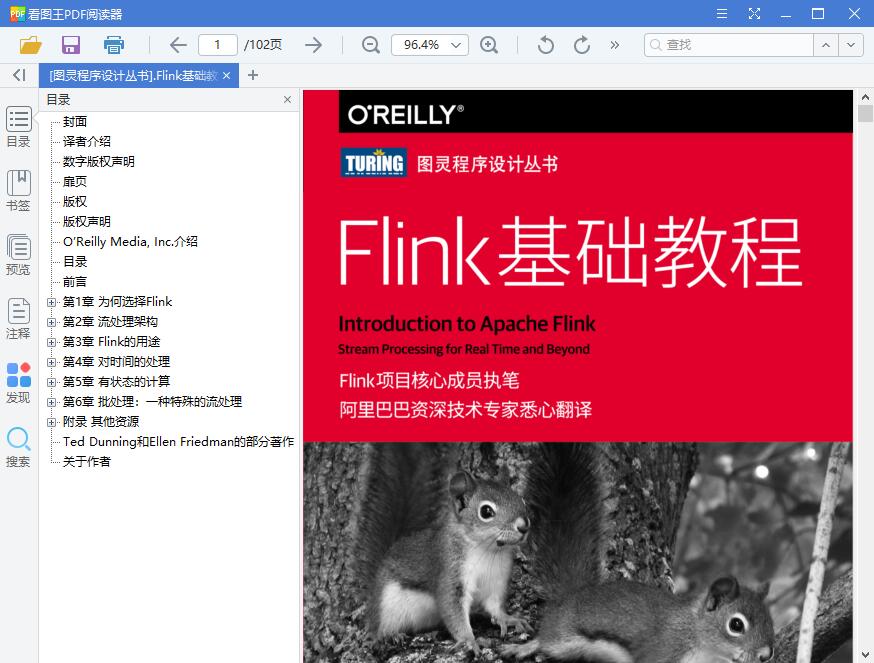Click the vertical scrollbar thumb

[865, 114]
